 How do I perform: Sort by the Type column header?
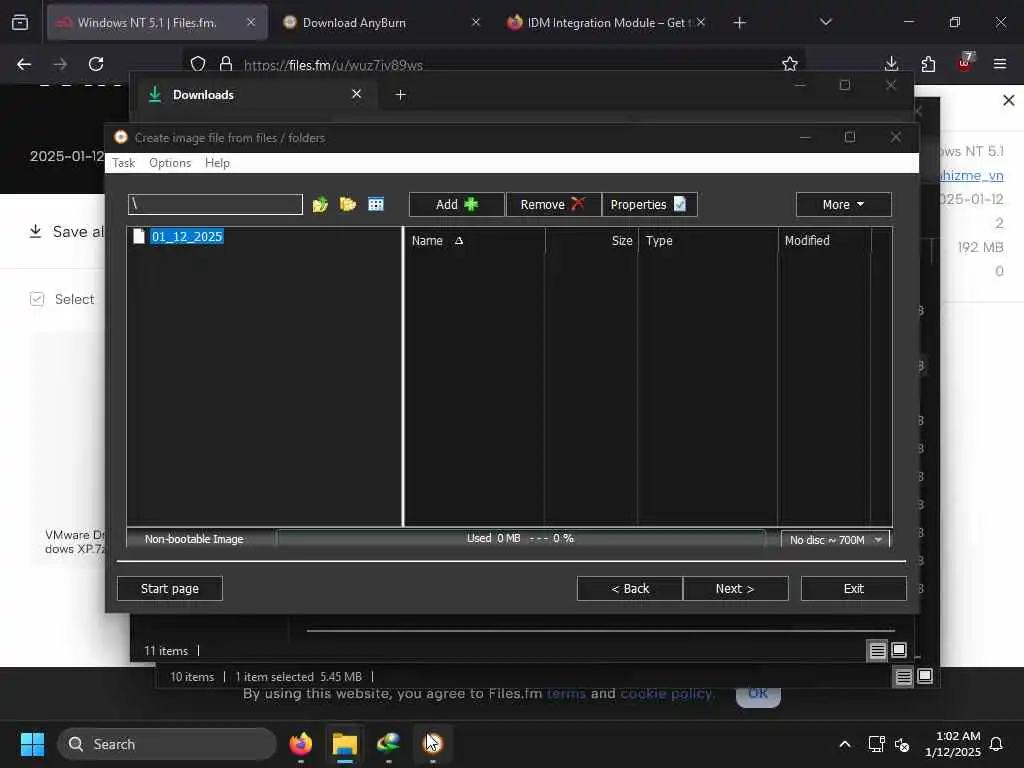707,240
